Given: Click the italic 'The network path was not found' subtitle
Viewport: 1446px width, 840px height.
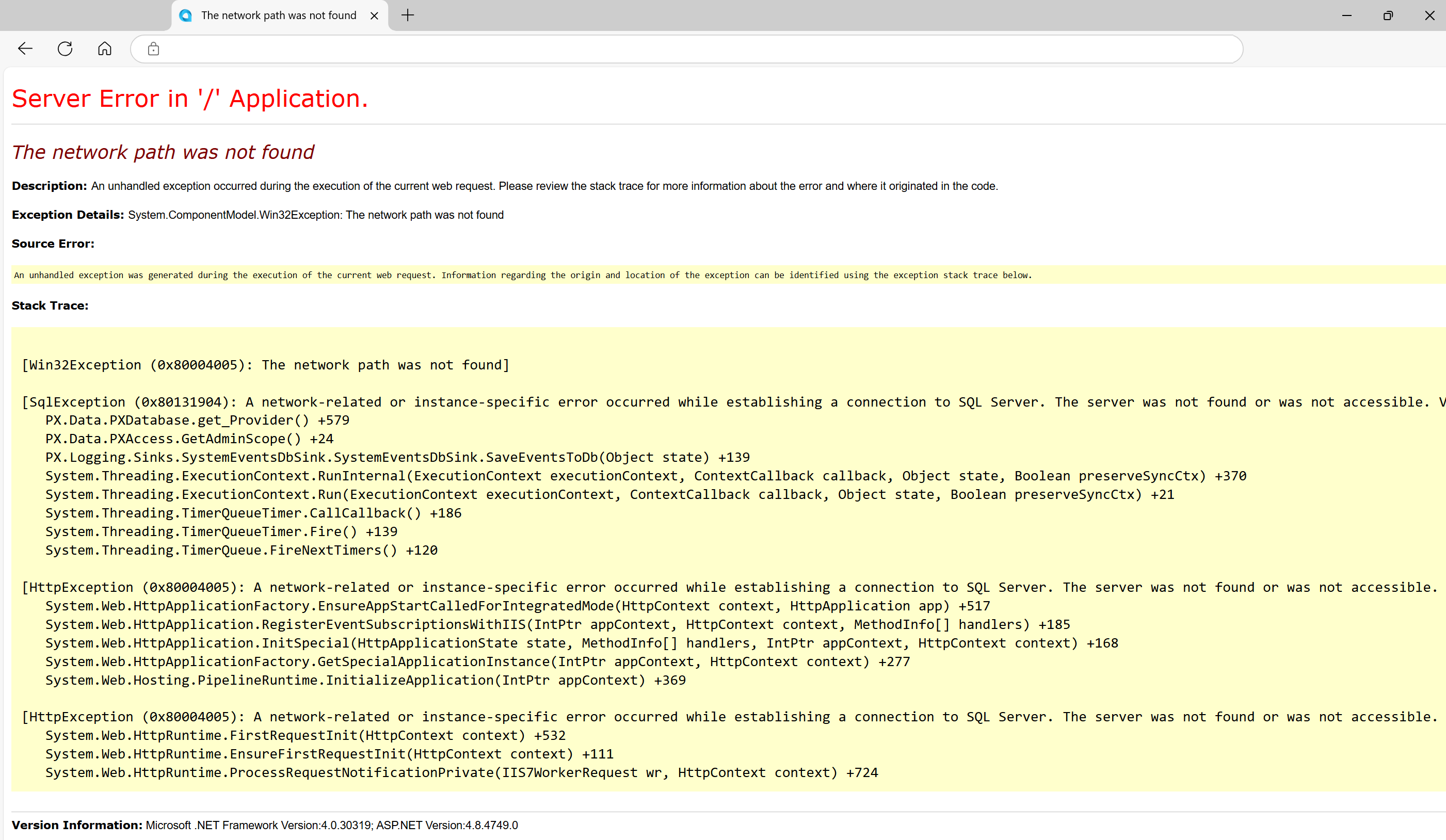Looking at the screenshot, I should pos(163,152).
